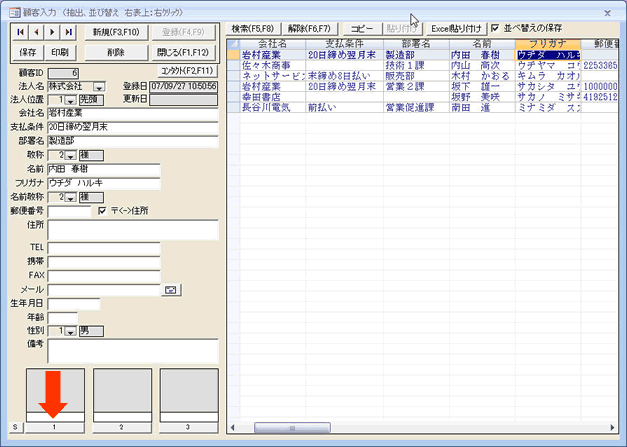
Task: Click the 印刷 button
Action: click(60, 52)
